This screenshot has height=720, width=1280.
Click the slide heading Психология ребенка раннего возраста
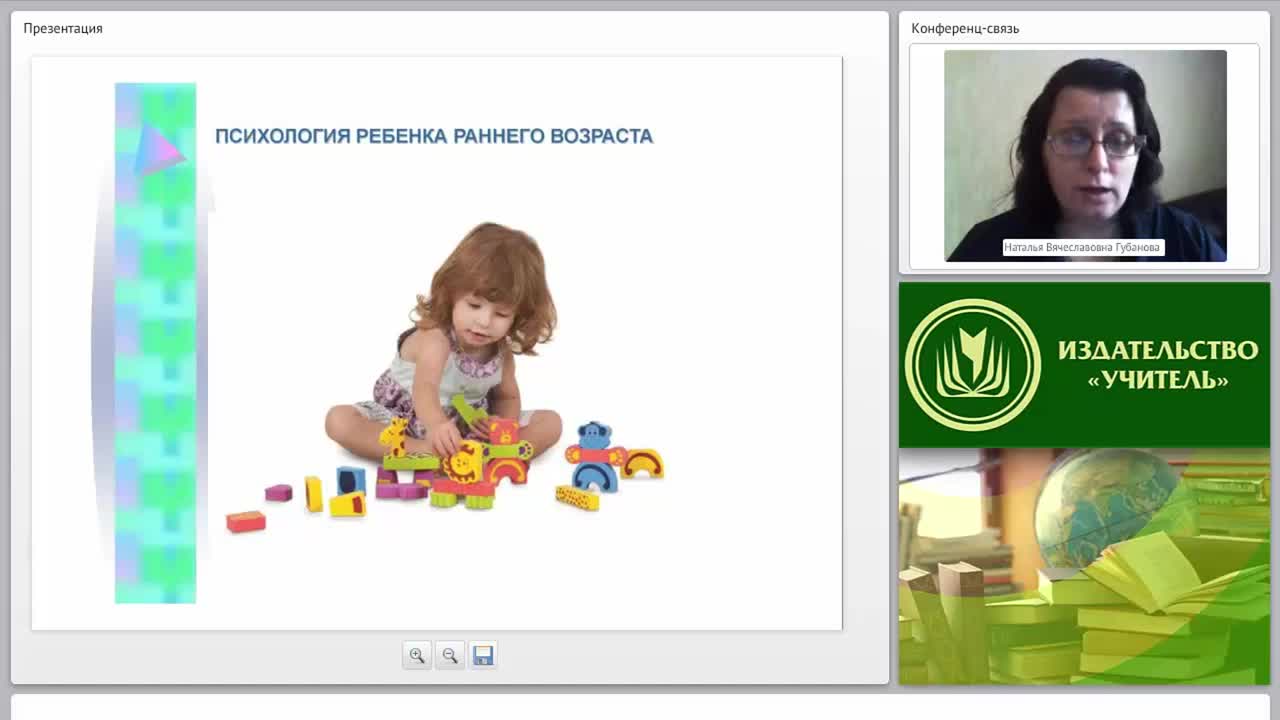(x=434, y=136)
